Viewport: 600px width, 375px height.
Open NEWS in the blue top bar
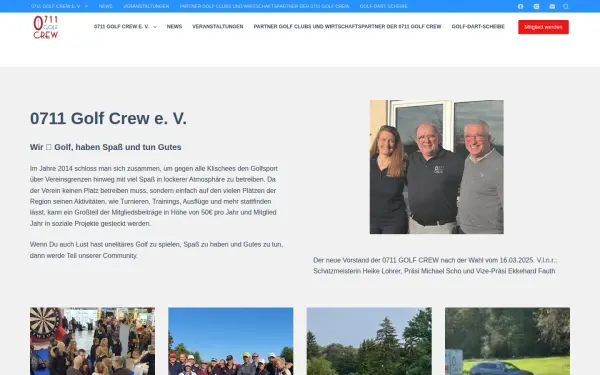tap(106, 7)
